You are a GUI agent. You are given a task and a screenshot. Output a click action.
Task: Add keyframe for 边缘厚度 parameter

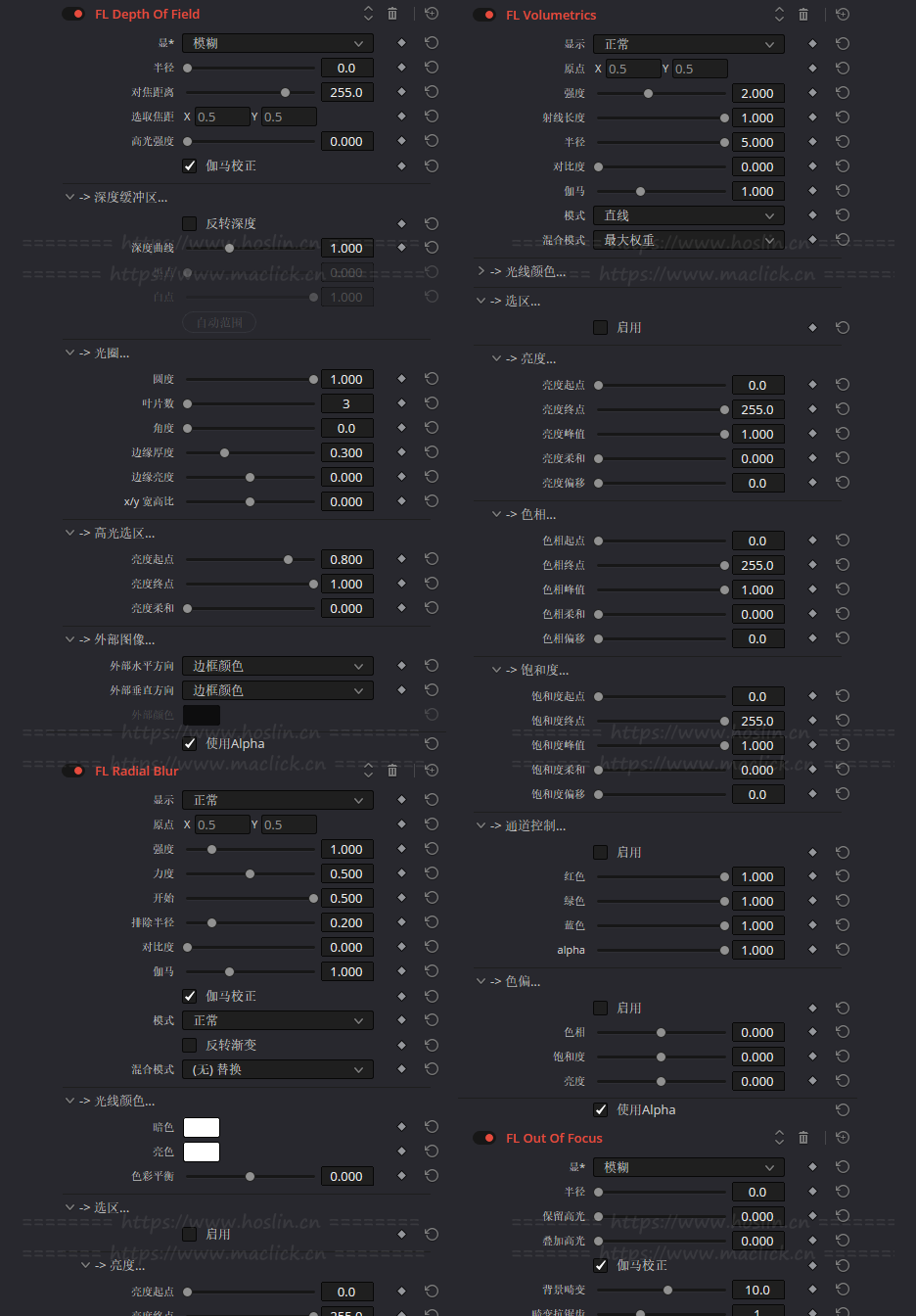pyautogui.click(x=401, y=452)
